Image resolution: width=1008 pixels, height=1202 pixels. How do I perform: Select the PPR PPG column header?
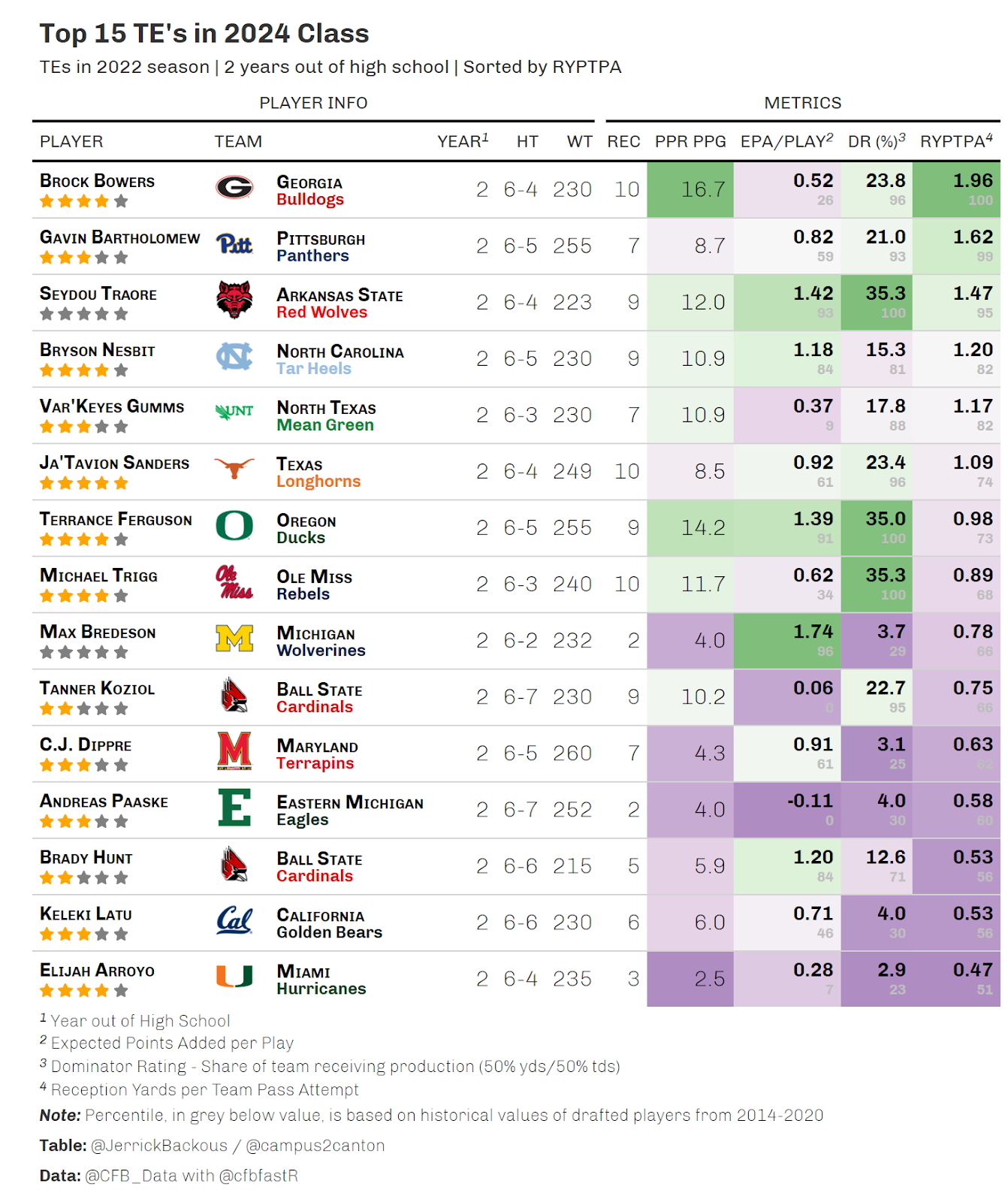pos(690,141)
